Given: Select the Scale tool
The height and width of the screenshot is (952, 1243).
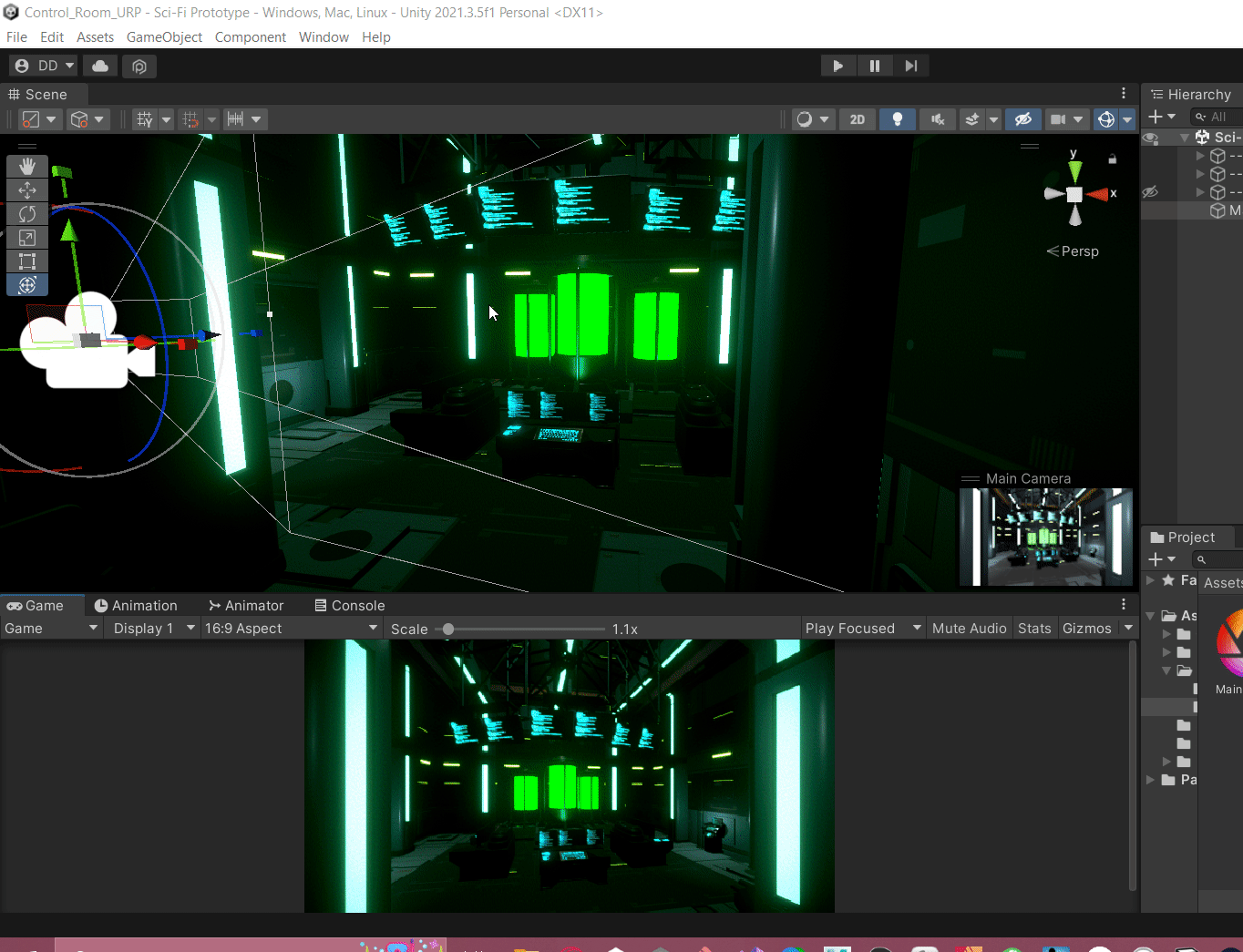Looking at the screenshot, I should tap(27, 238).
